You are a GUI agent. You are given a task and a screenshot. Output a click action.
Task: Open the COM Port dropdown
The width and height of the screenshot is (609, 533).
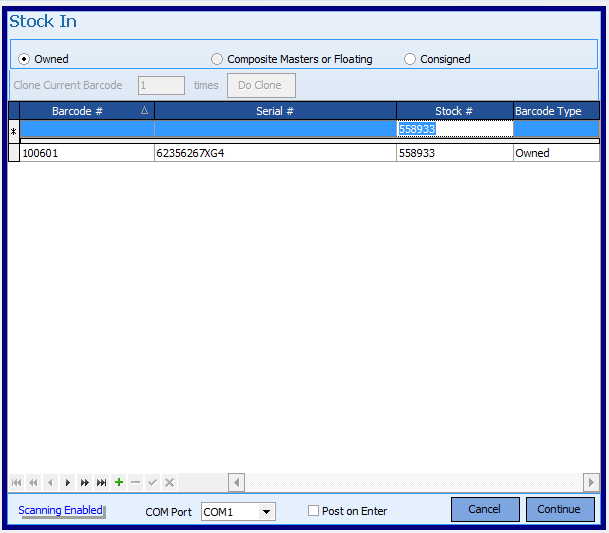tap(266, 512)
